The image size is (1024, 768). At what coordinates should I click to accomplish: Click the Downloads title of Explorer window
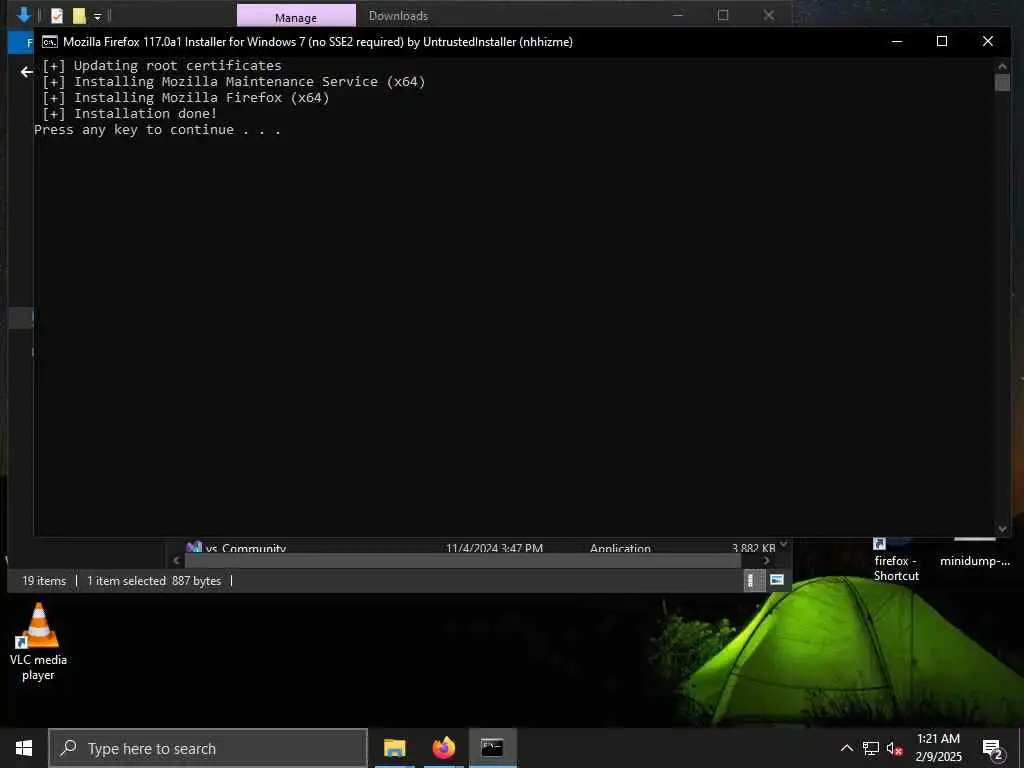[x=398, y=16]
